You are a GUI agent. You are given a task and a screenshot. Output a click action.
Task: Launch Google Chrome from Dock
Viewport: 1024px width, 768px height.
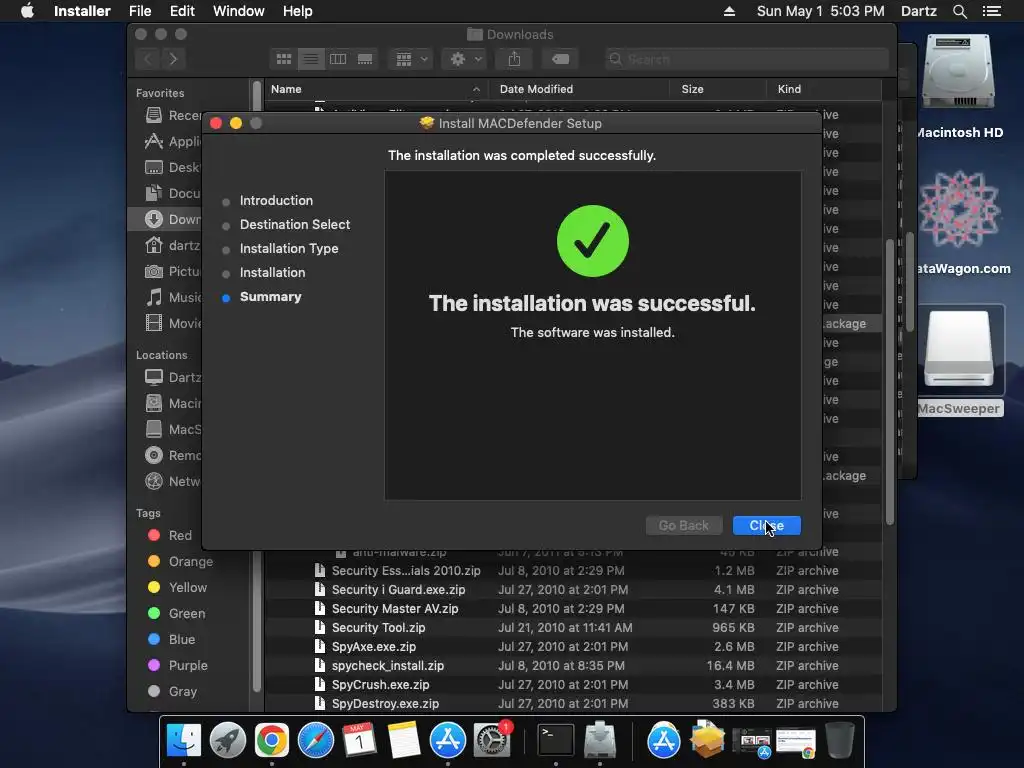tap(272, 740)
